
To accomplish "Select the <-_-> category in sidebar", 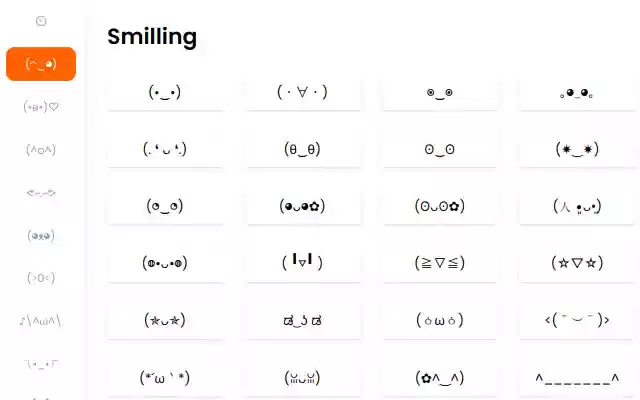I will (41, 192).
